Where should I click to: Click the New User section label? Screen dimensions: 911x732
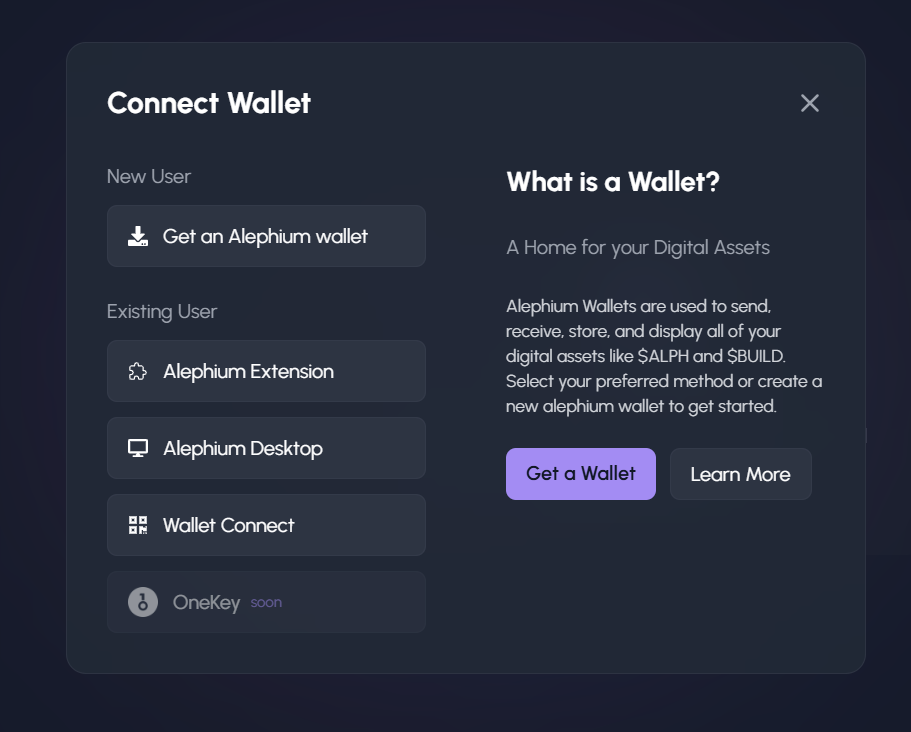149,176
